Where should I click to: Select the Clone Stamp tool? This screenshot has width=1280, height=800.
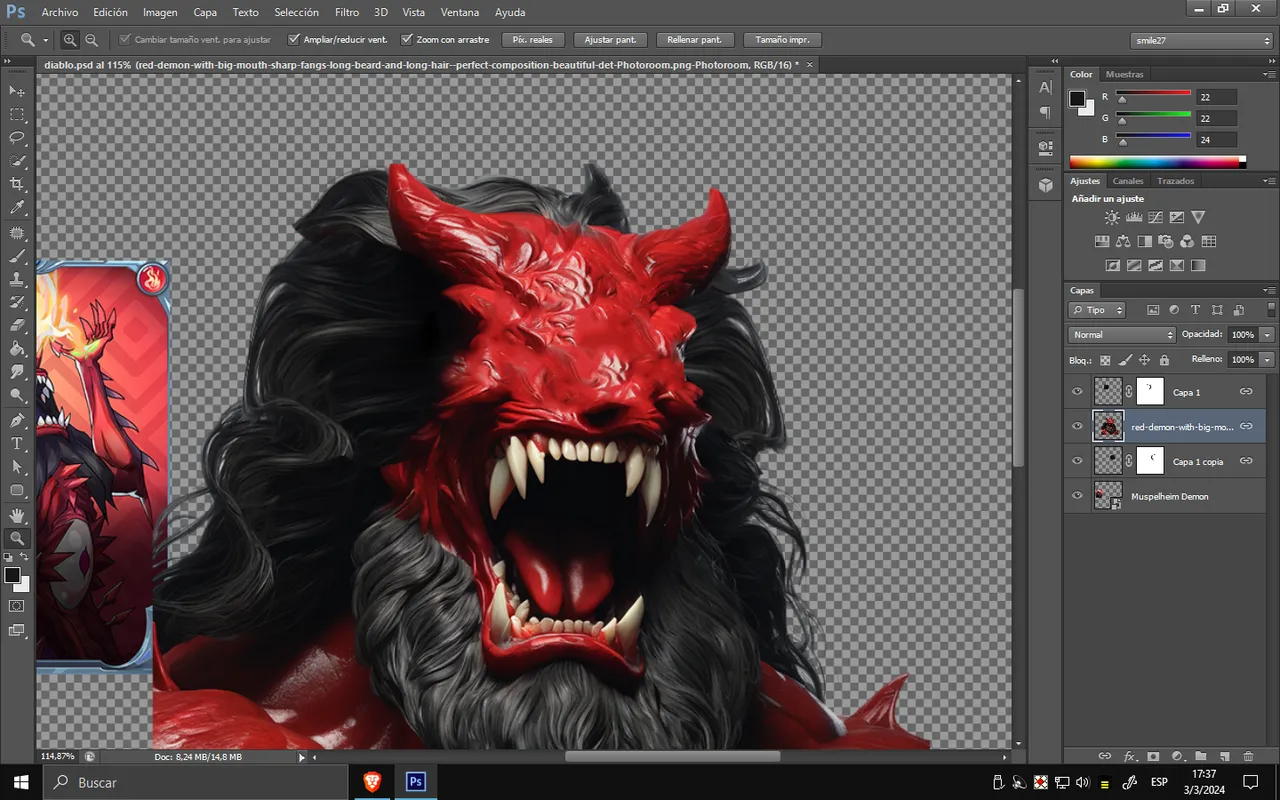pos(17,278)
